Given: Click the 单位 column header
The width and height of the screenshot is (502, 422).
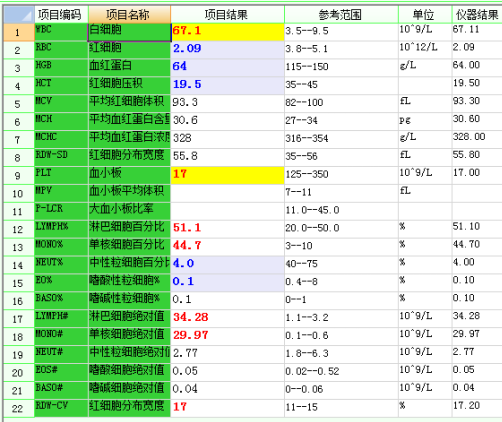Looking at the screenshot, I should [425, 15].
